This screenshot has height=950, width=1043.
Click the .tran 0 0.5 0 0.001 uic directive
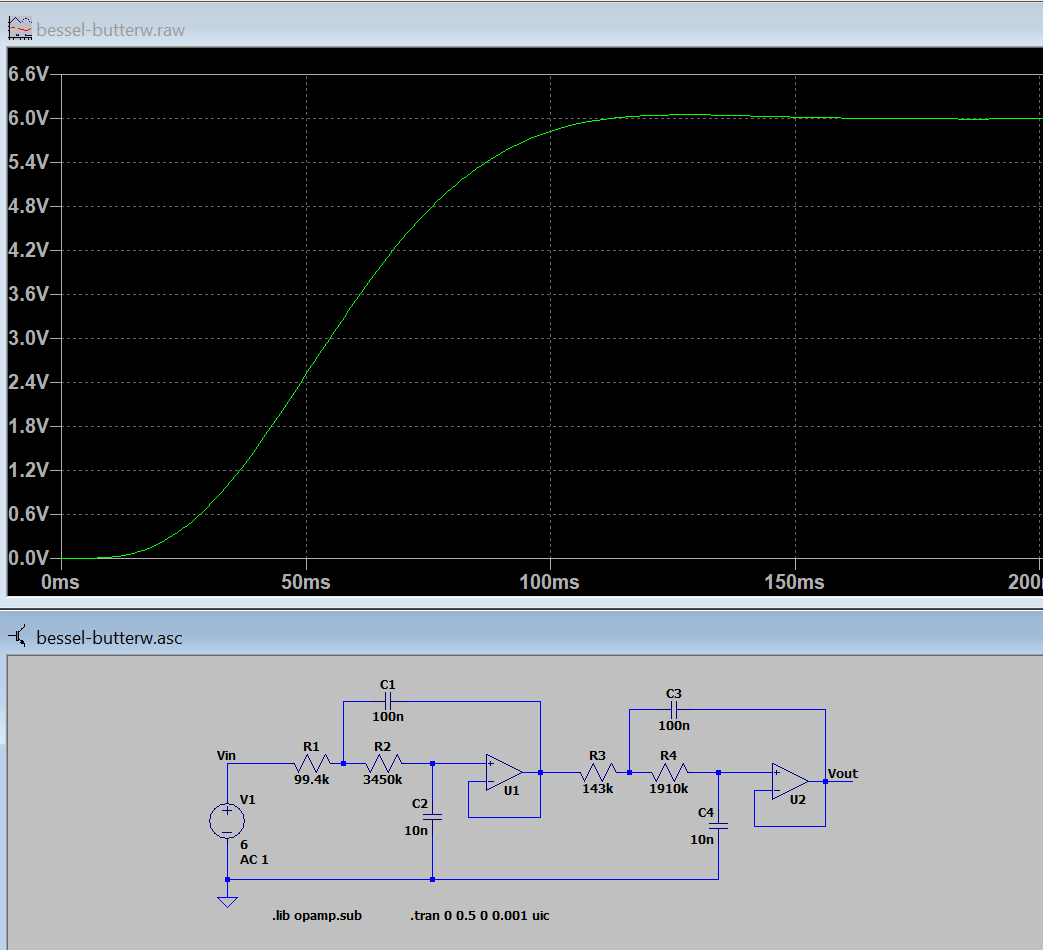(480, 915)
